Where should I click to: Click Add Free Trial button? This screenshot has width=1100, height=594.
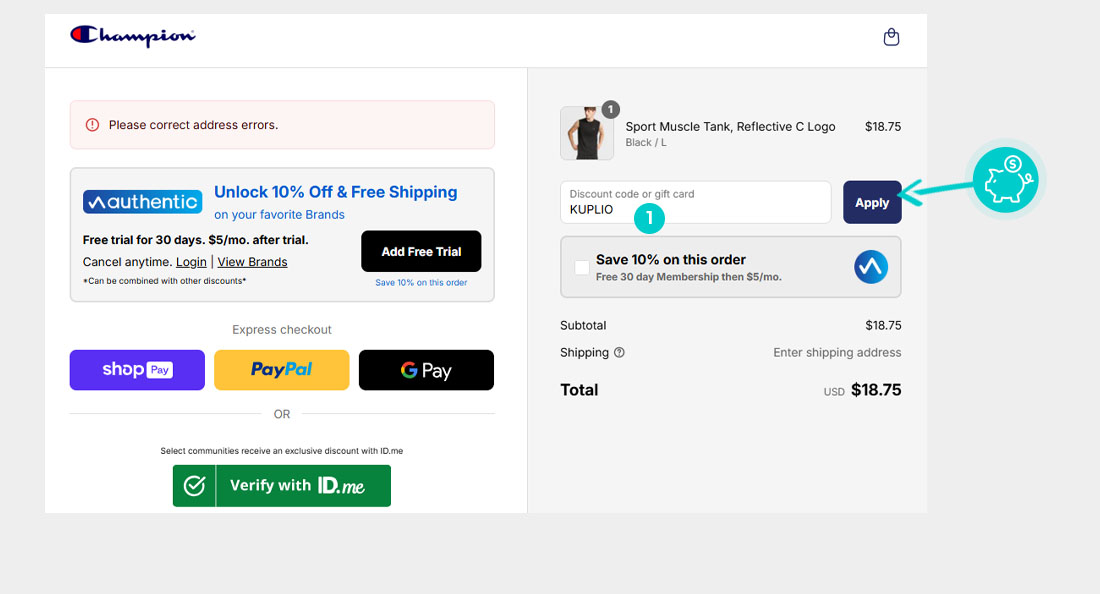(421, 252)
